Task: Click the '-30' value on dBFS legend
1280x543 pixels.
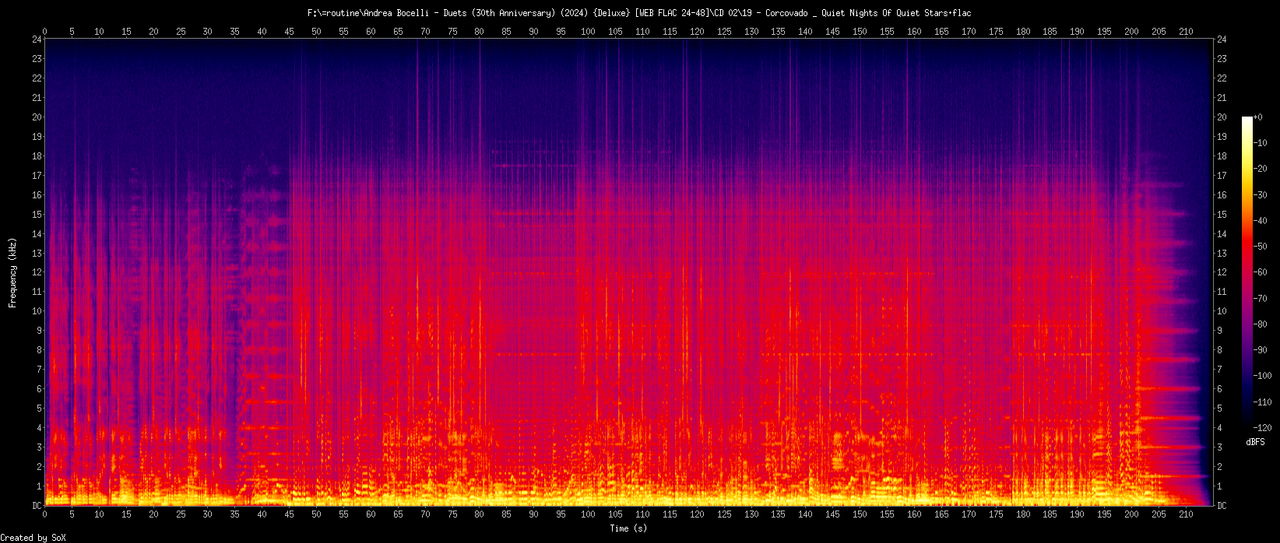Action: (x=1260, y=194)
